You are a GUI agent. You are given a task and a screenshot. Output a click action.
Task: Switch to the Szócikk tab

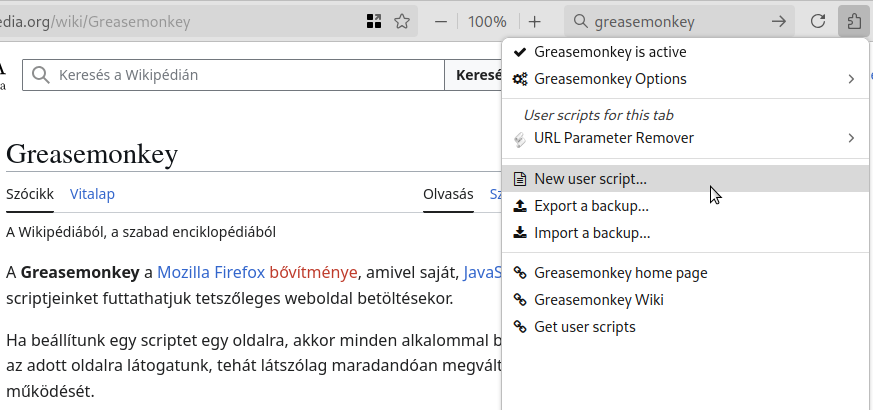[x=30, y=194]
